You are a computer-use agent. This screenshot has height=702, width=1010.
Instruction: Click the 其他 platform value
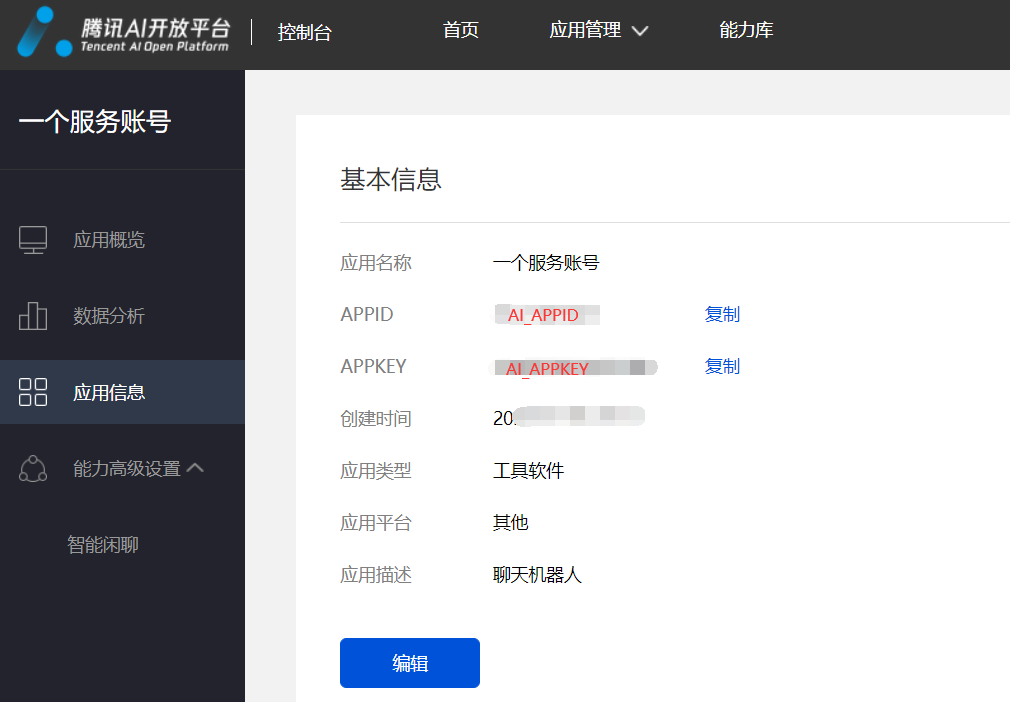(x=511, y=522)
